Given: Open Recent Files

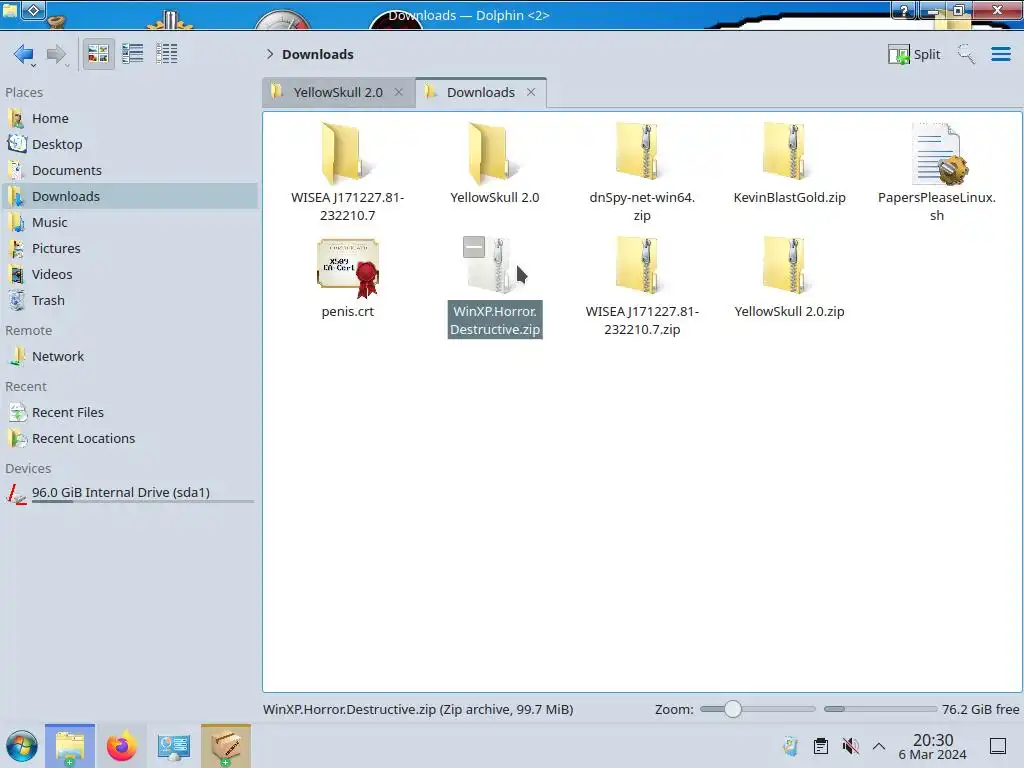Looking at the screenshot, I should click(129, 412).
